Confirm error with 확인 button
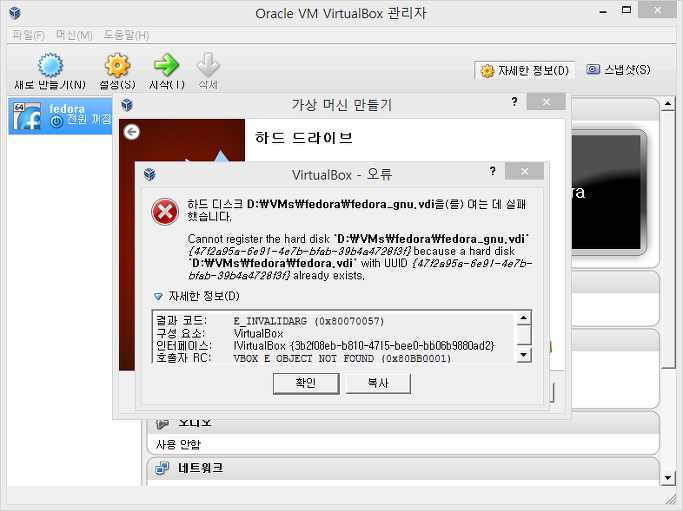The image size is (683, 511). pos(306,383)
